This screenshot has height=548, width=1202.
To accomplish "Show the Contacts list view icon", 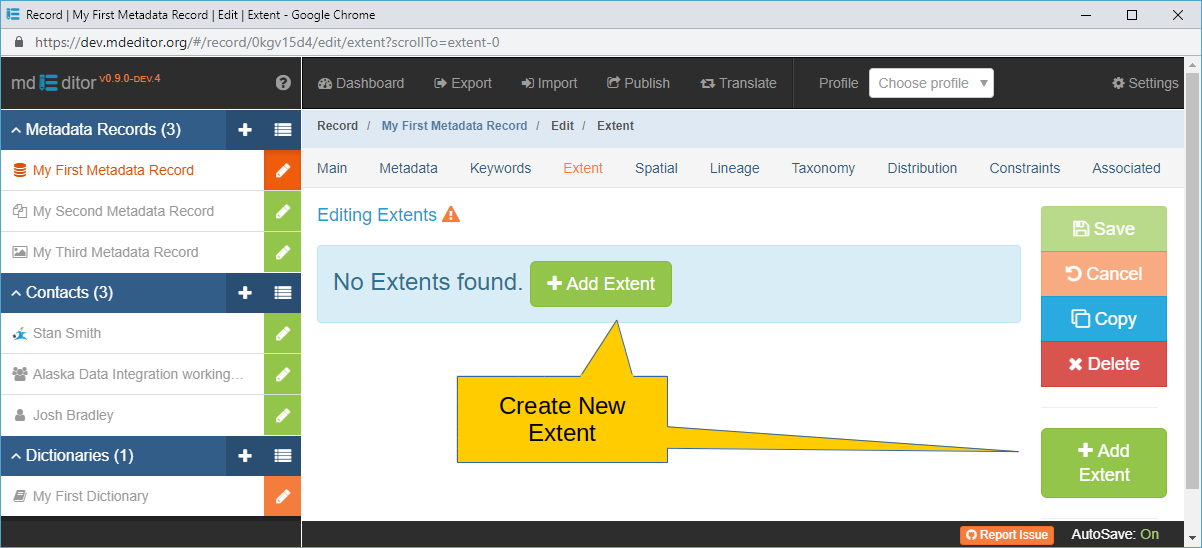I will click(x=283, y=293).
